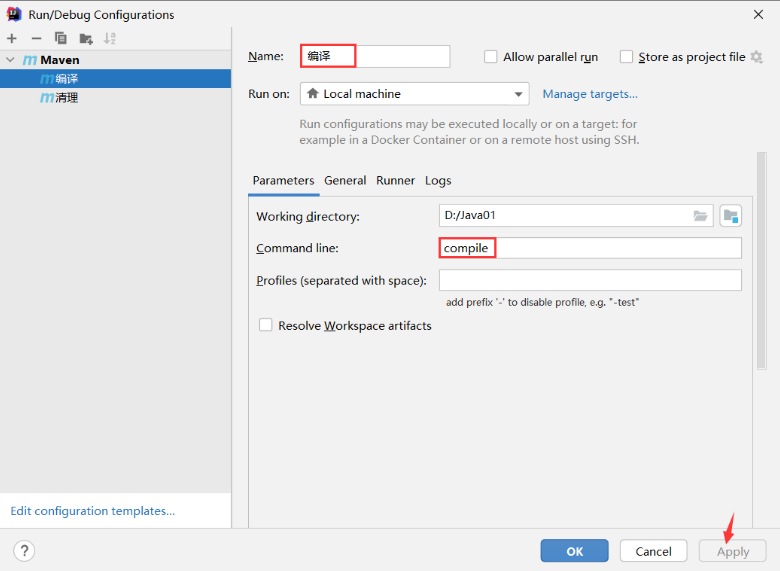The image size is (780, 571).
Task: Sort configurations alphabetically
Action: (x=110, y=38)
